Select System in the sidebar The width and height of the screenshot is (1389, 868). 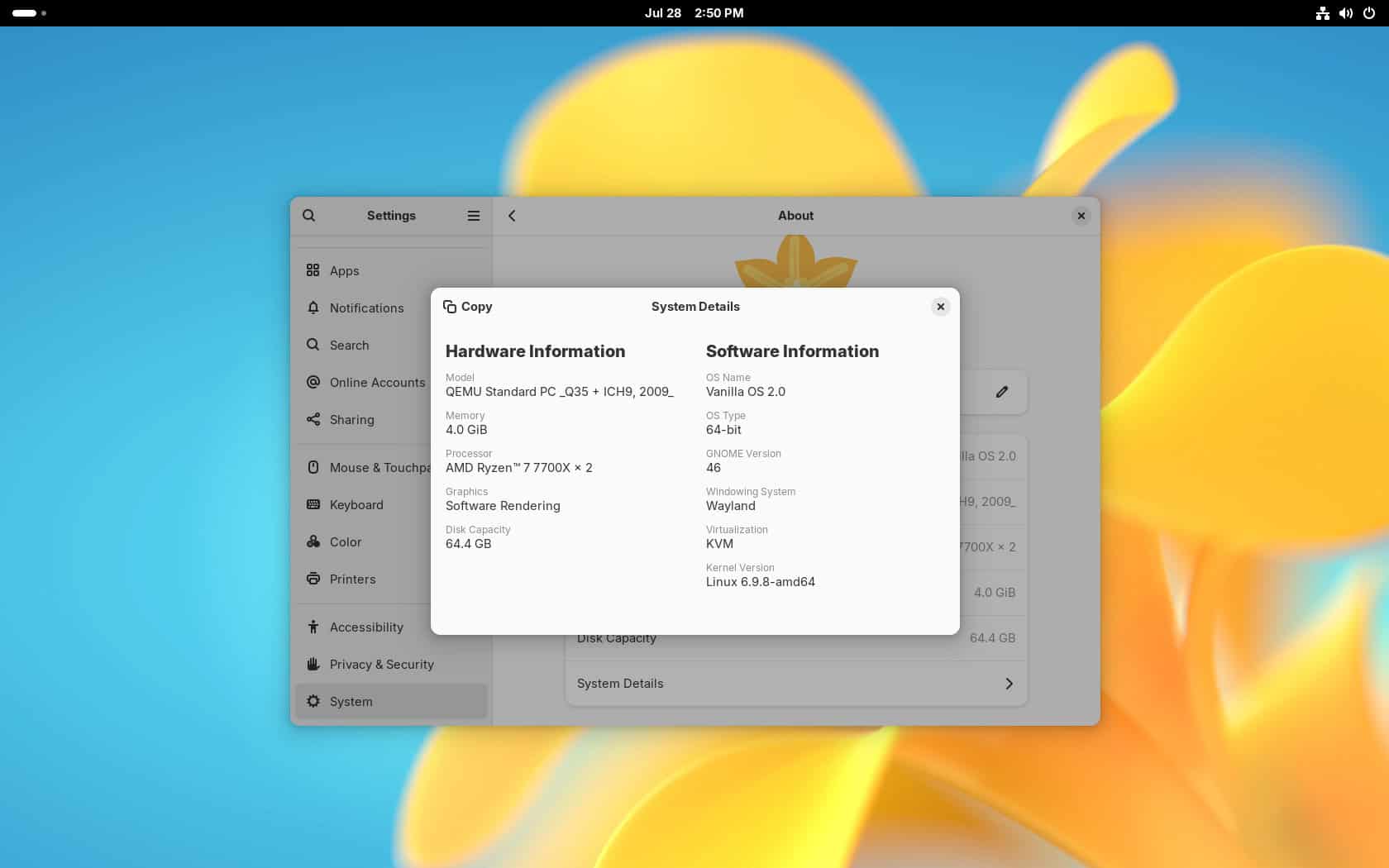click(351, 701)
